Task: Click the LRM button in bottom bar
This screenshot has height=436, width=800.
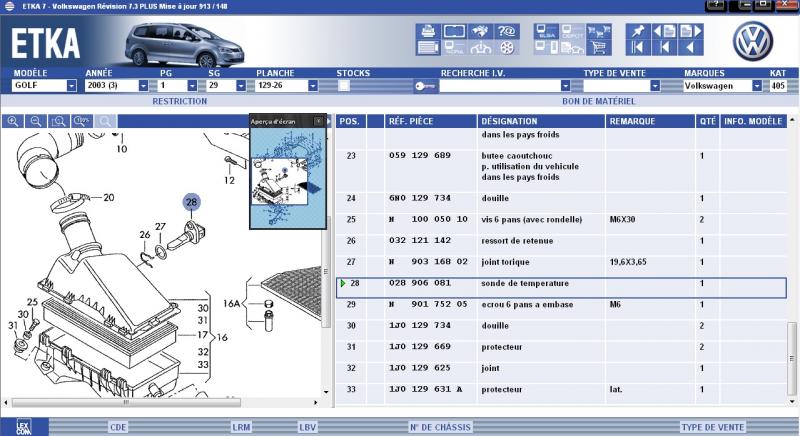Action: click(241, 427)
